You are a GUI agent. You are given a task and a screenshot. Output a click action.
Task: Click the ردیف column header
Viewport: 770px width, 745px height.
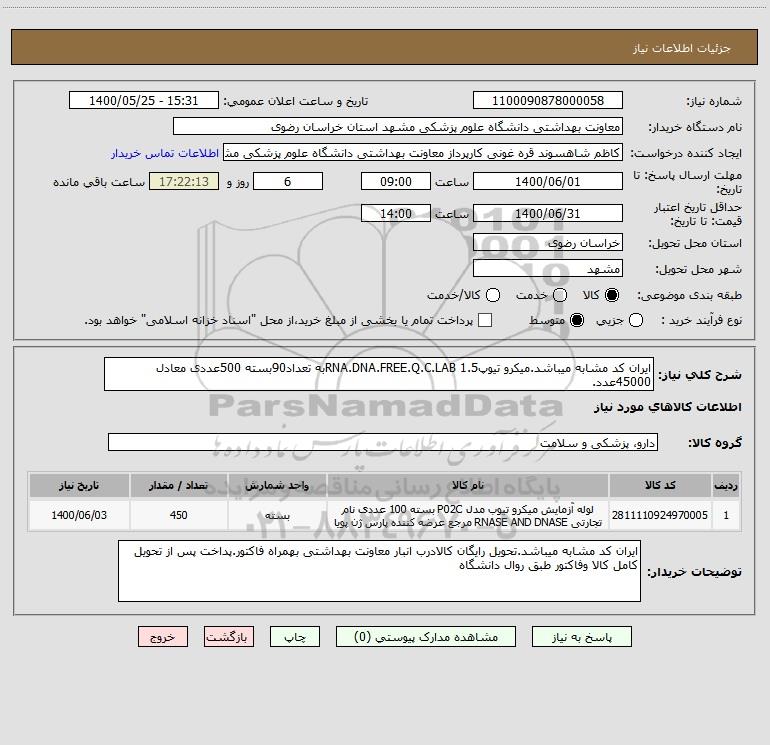point(726,486)
